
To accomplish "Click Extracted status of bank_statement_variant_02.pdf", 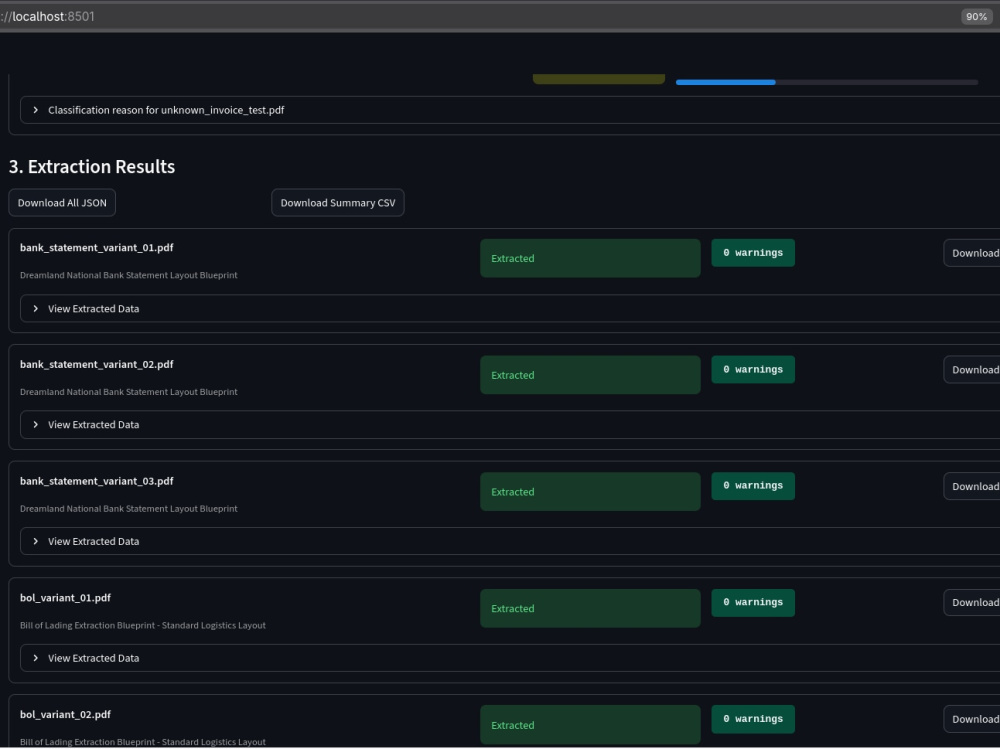I will (590, 375).
